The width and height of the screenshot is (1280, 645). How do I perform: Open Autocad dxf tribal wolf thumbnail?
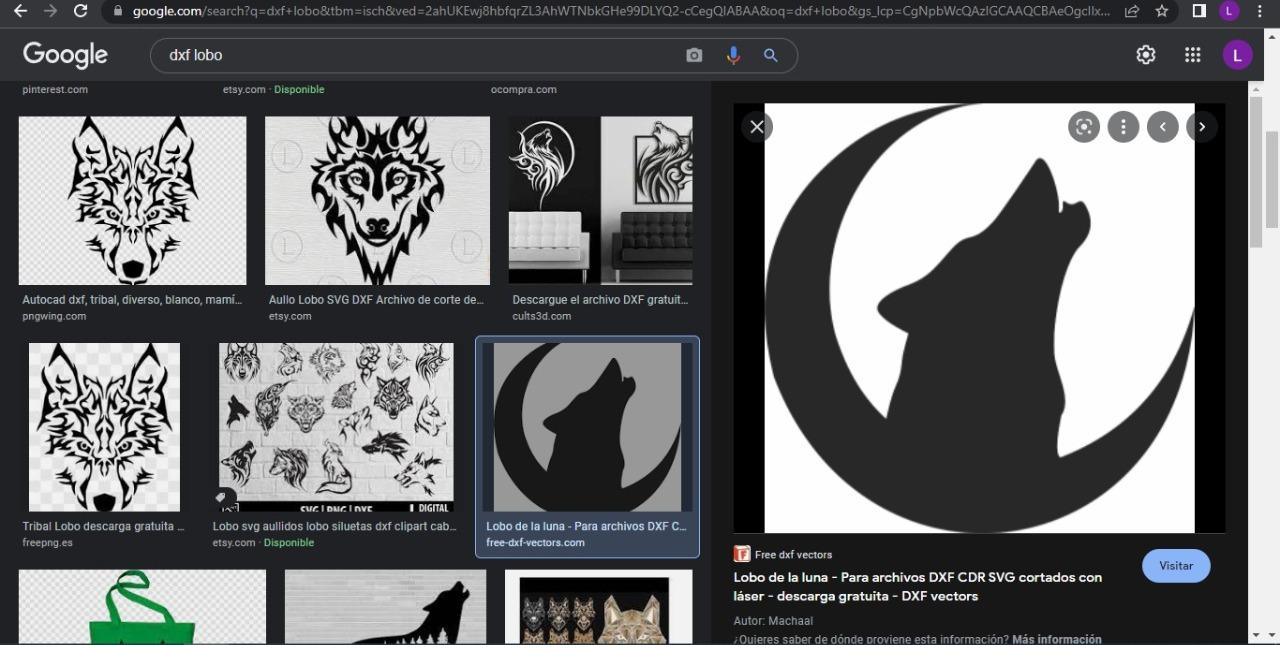133,201
